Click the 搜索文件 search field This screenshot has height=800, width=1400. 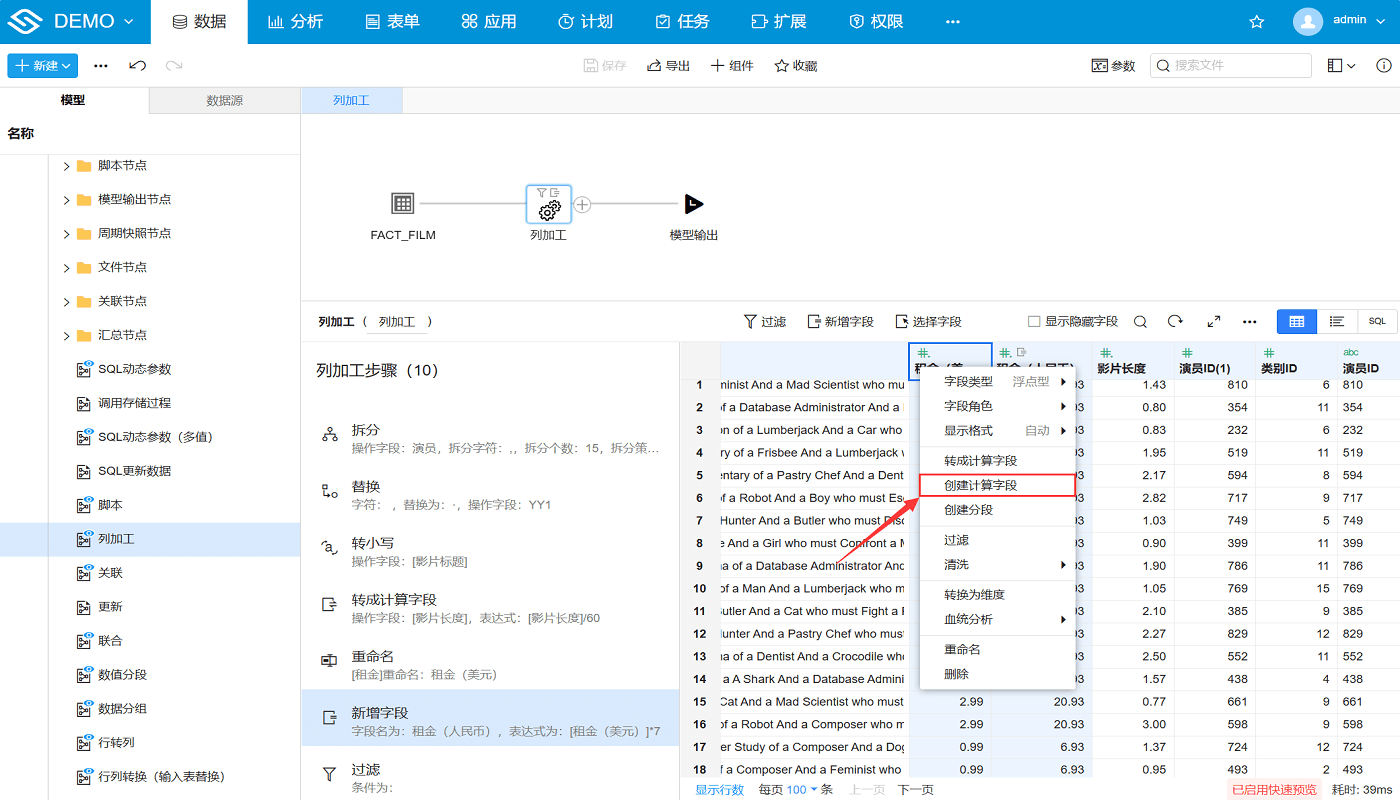(x=1235, y=65)
